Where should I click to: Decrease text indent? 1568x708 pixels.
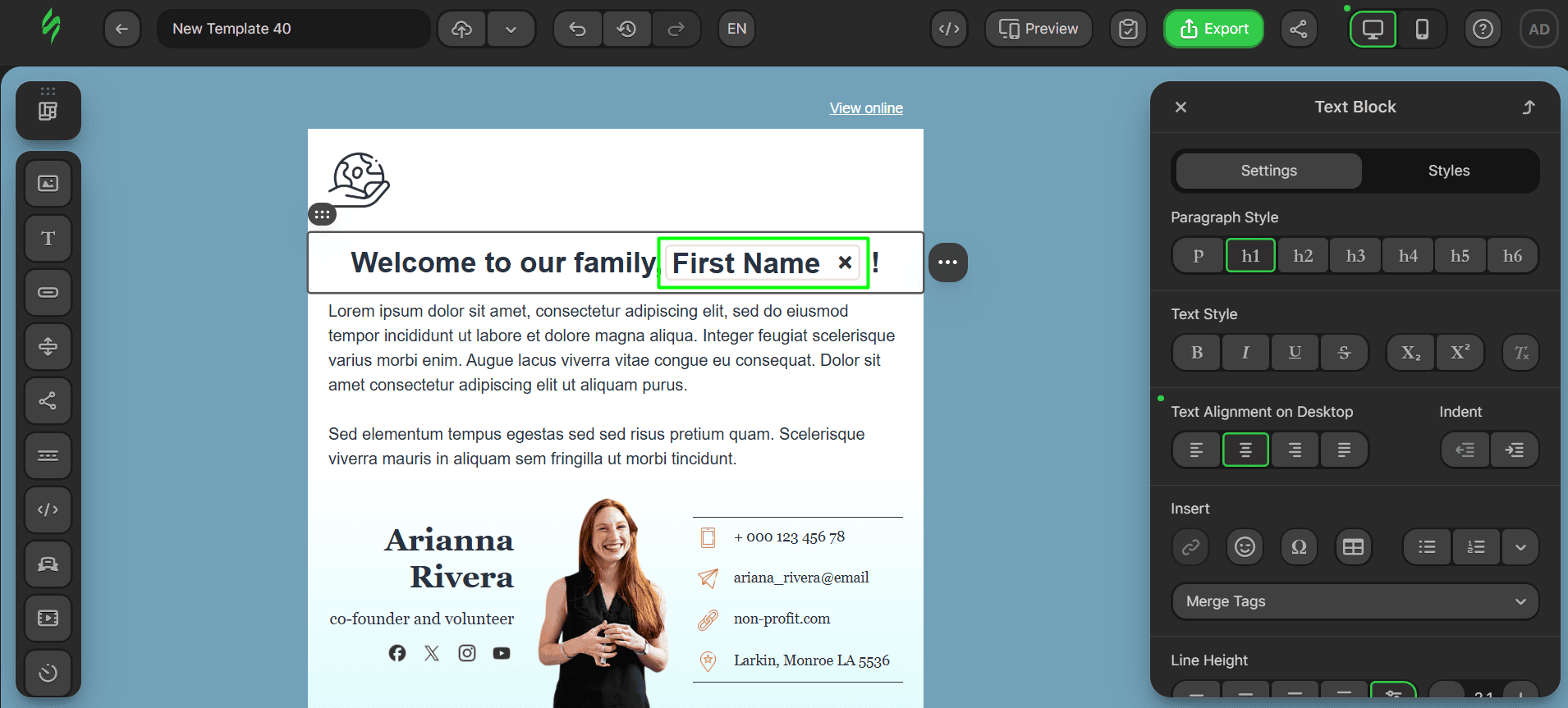coord(1465,450)
